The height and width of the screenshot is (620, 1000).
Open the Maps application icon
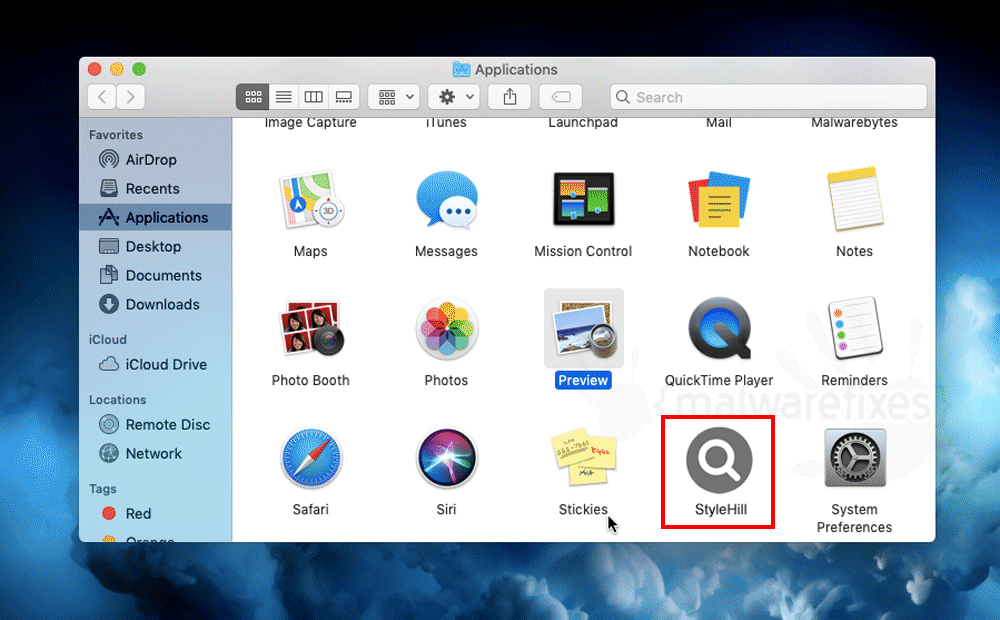coord(311,200)
